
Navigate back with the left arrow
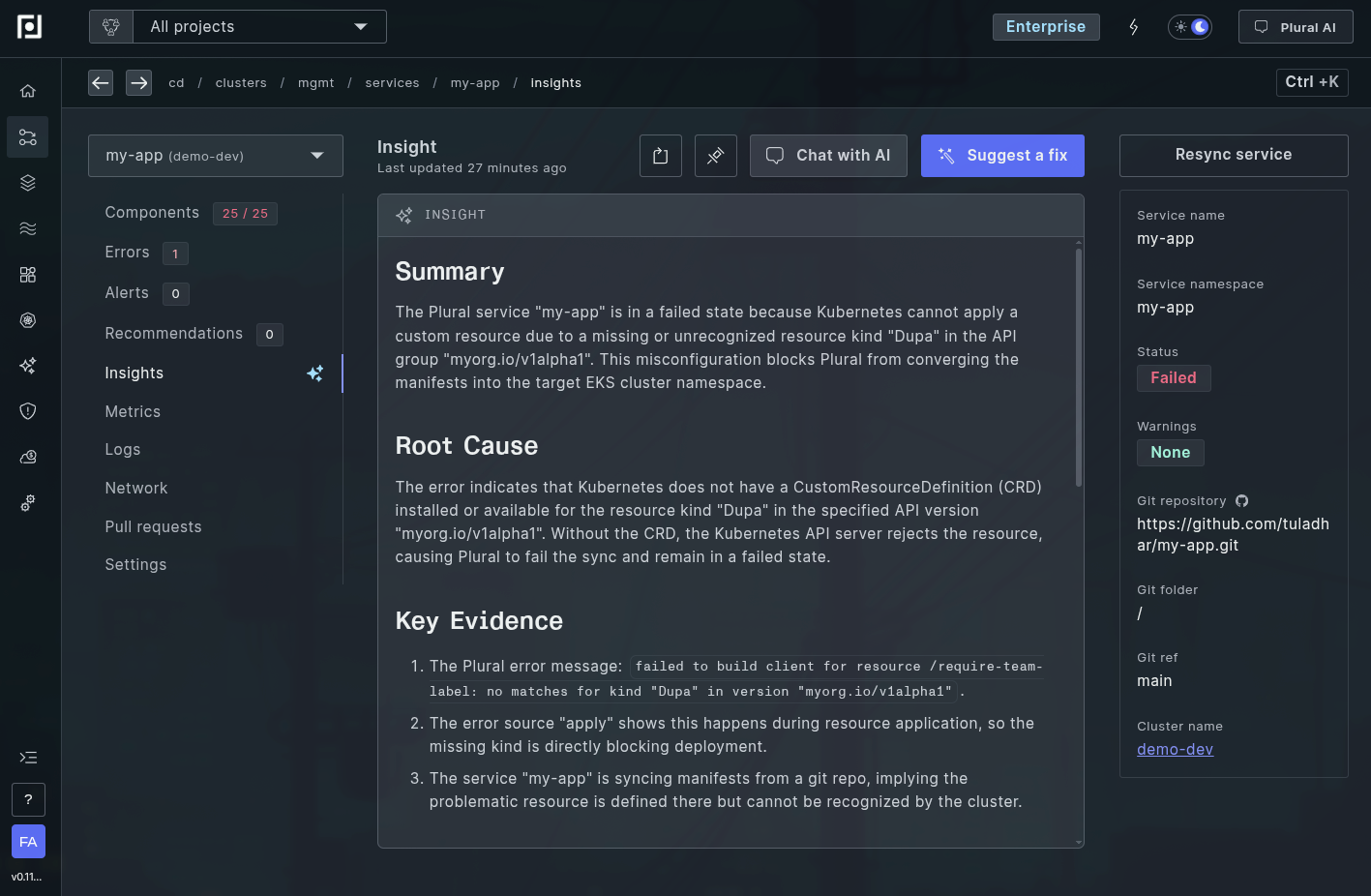101,83
